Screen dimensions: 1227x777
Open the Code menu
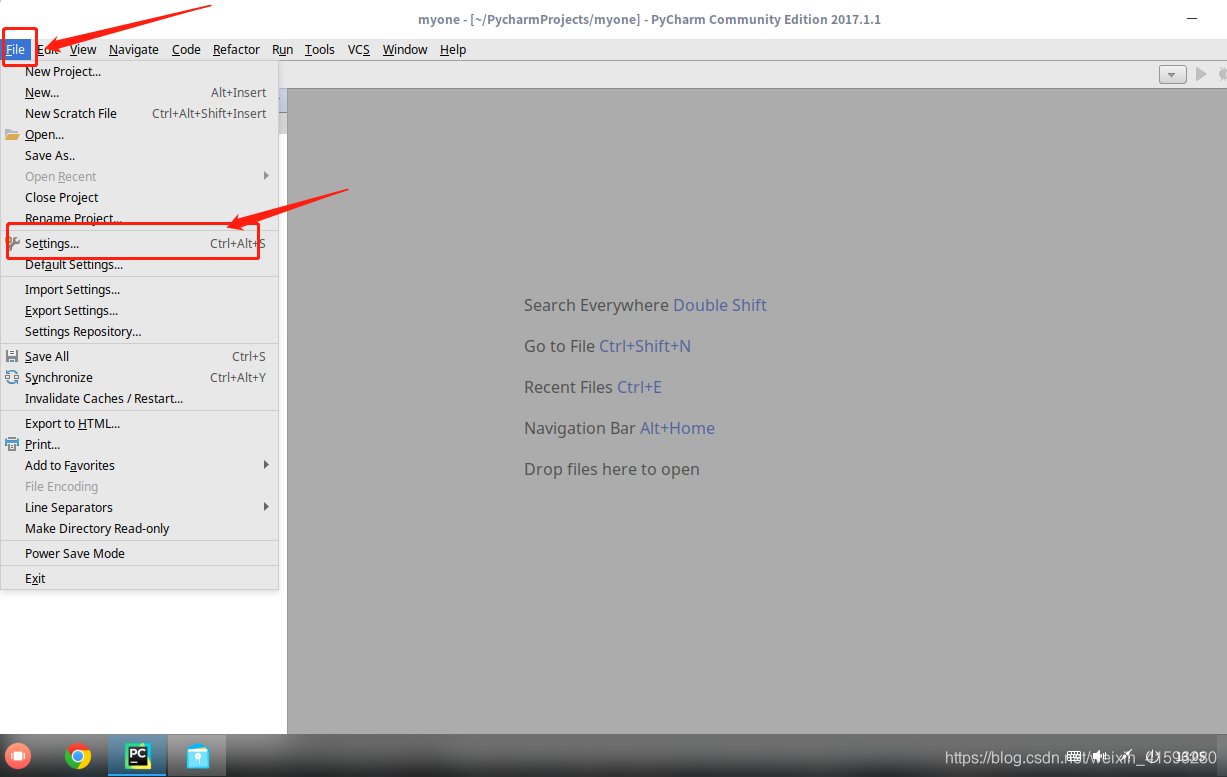tap(186, 49)
